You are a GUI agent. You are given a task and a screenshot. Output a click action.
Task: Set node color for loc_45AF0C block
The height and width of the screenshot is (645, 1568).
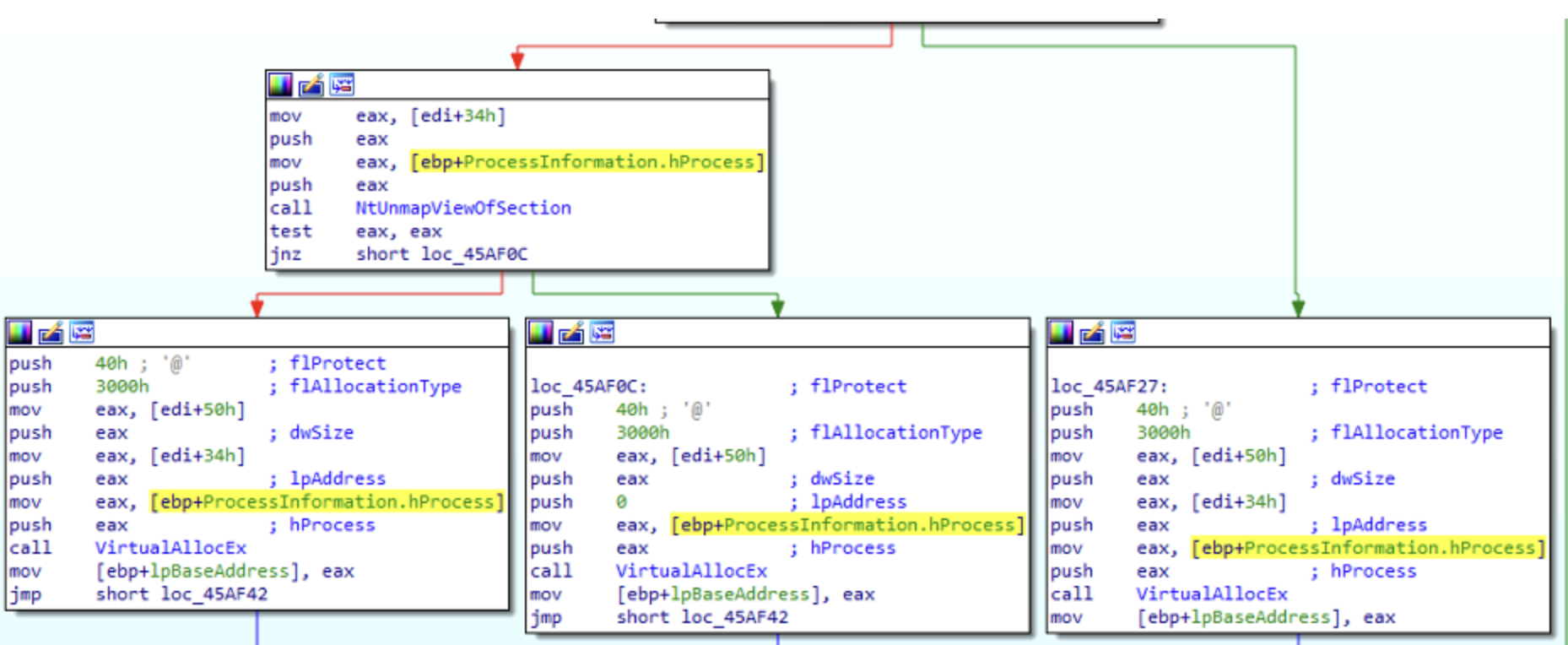[x=540, y=333]
